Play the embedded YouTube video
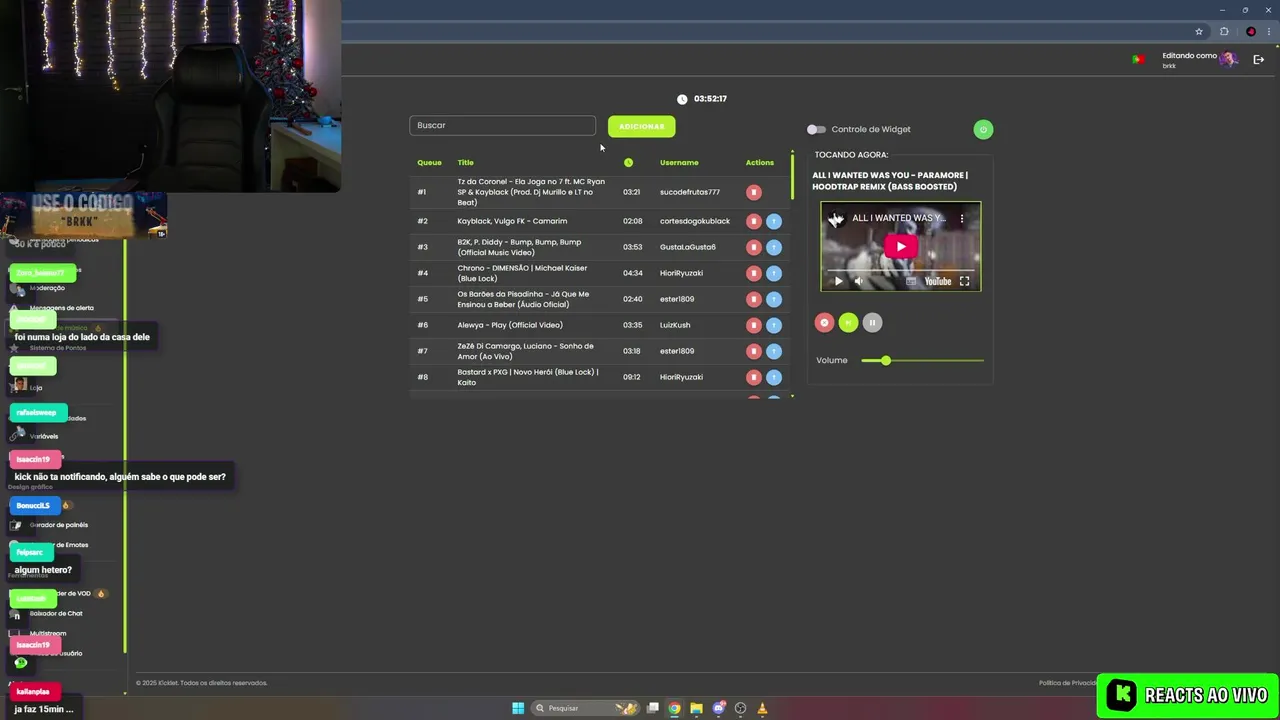Screen dimensions: 1280x720 (x=900, y=247)
